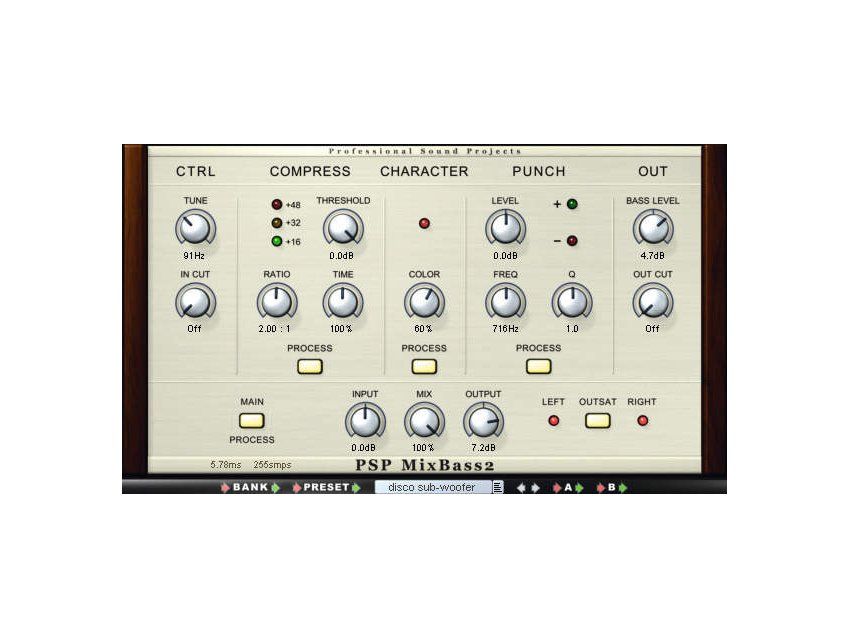Click the red left arrow before PRESET
This screenshot has height=638, width=850.
[297, 487]
